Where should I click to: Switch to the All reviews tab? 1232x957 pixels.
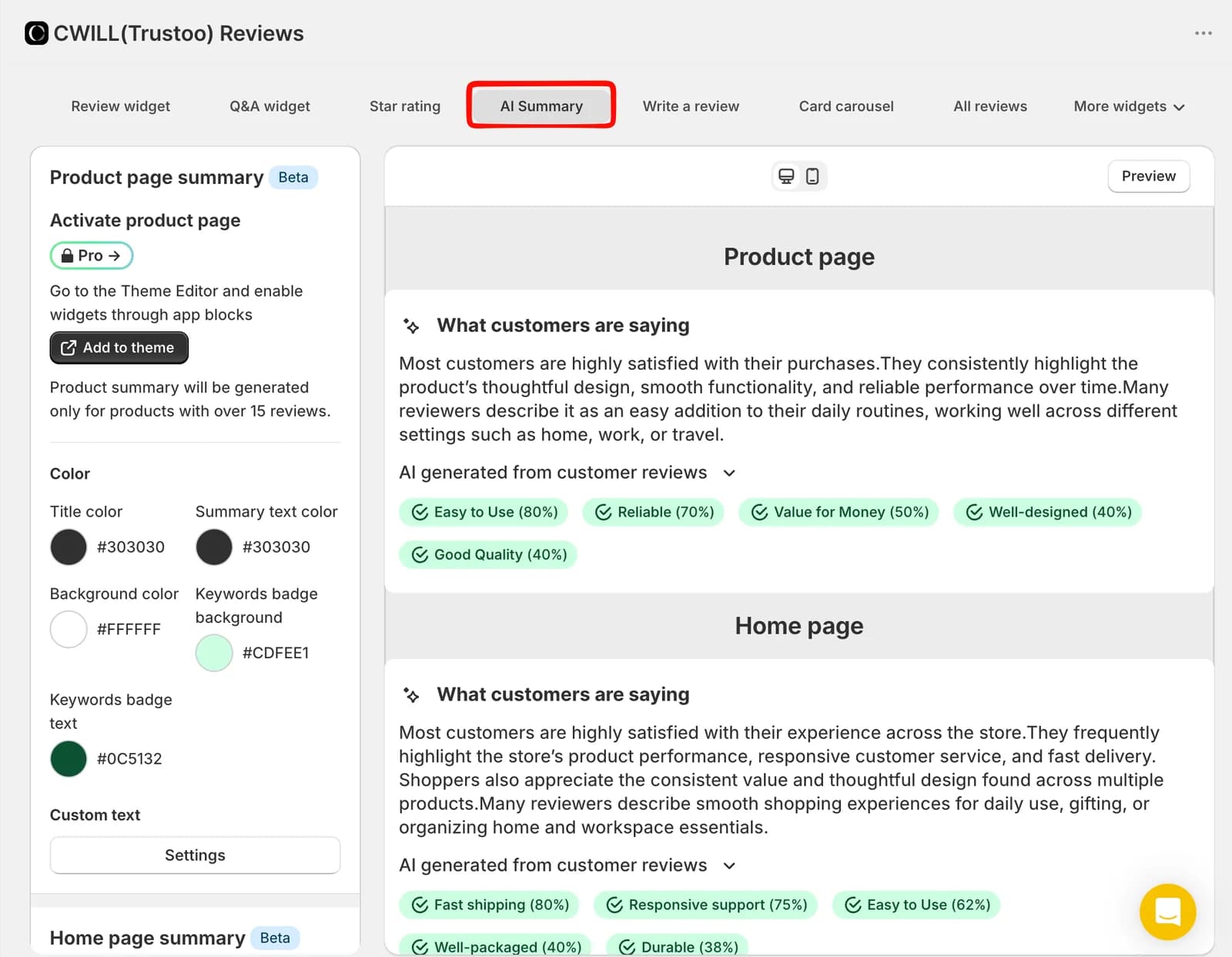tap(990, 106)
